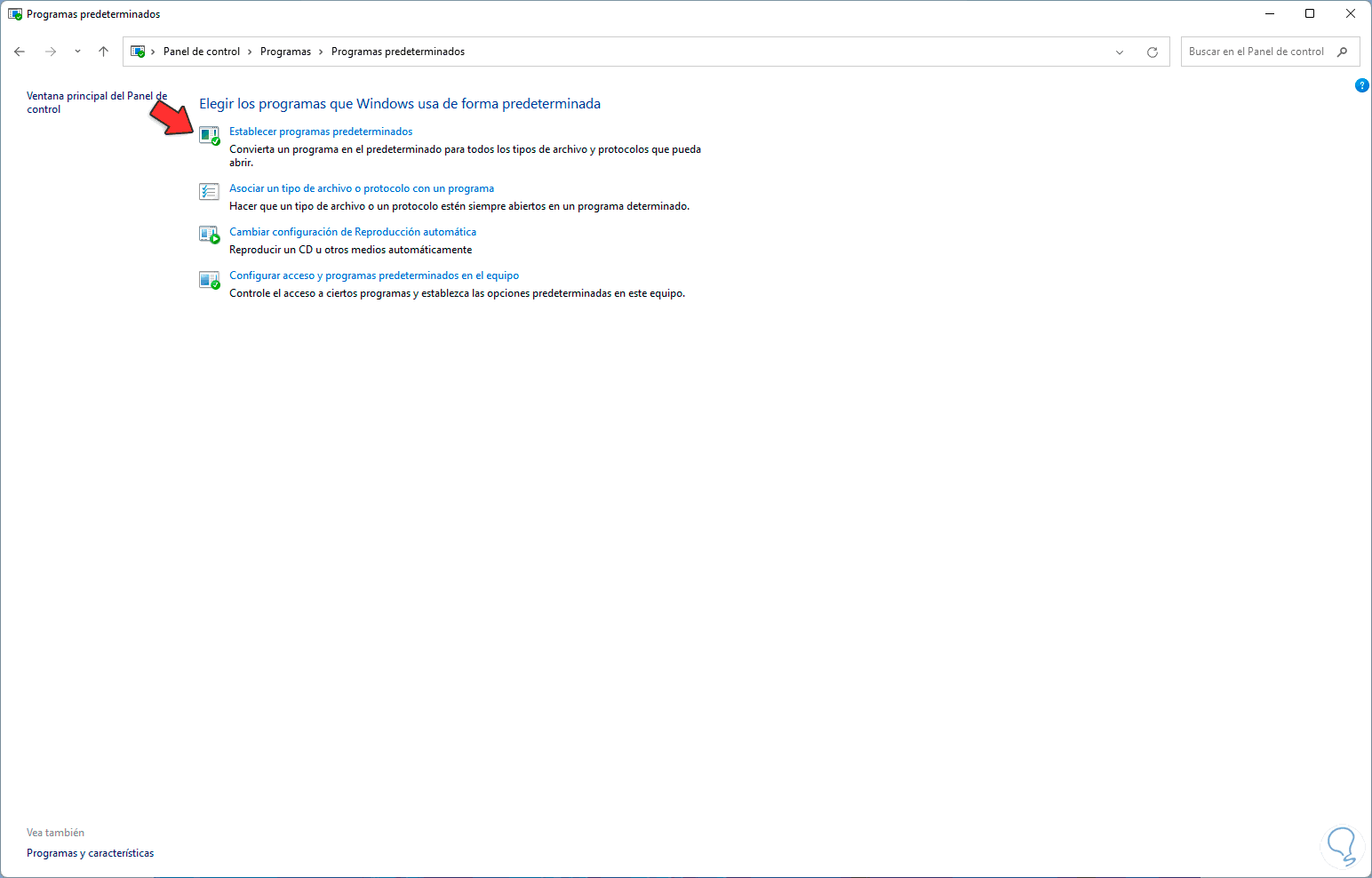This screenshot has width=1372, height=878.
Task: Refresh the Control Panel view
Action: [1153, 52]
